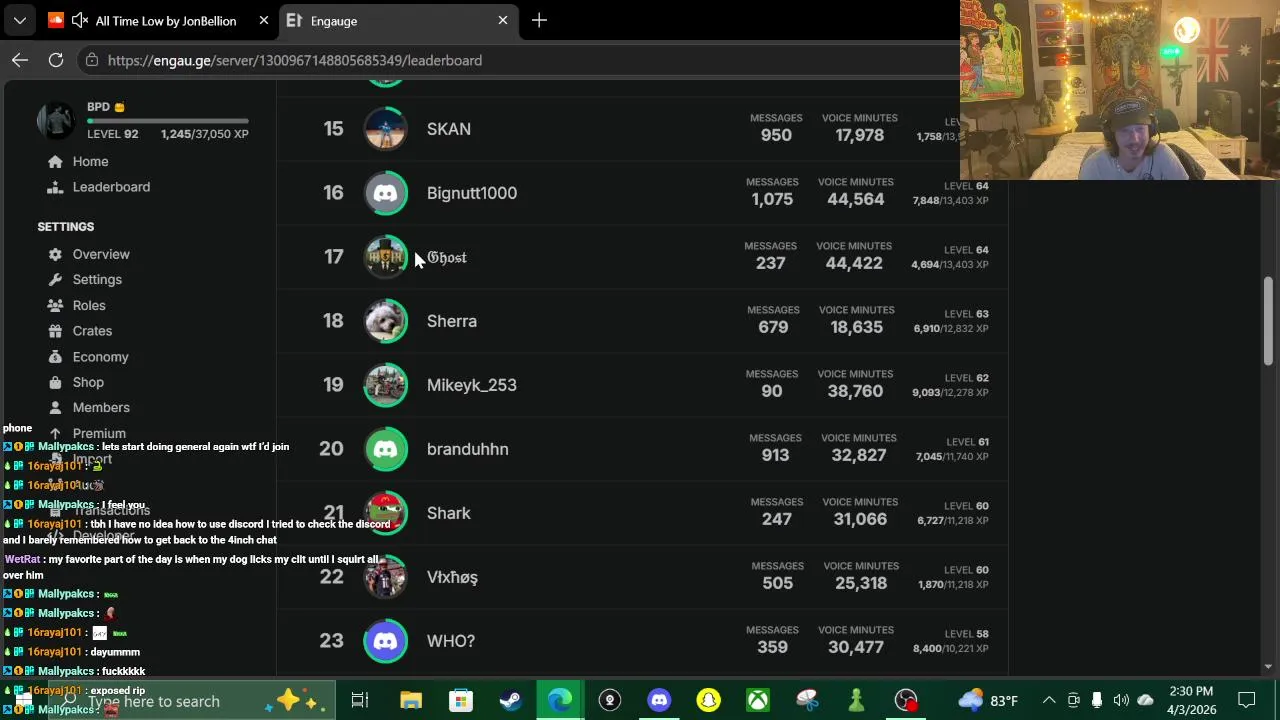Click the Crates gift box icon
The image size is (1280, 720).
coord(55,331)
